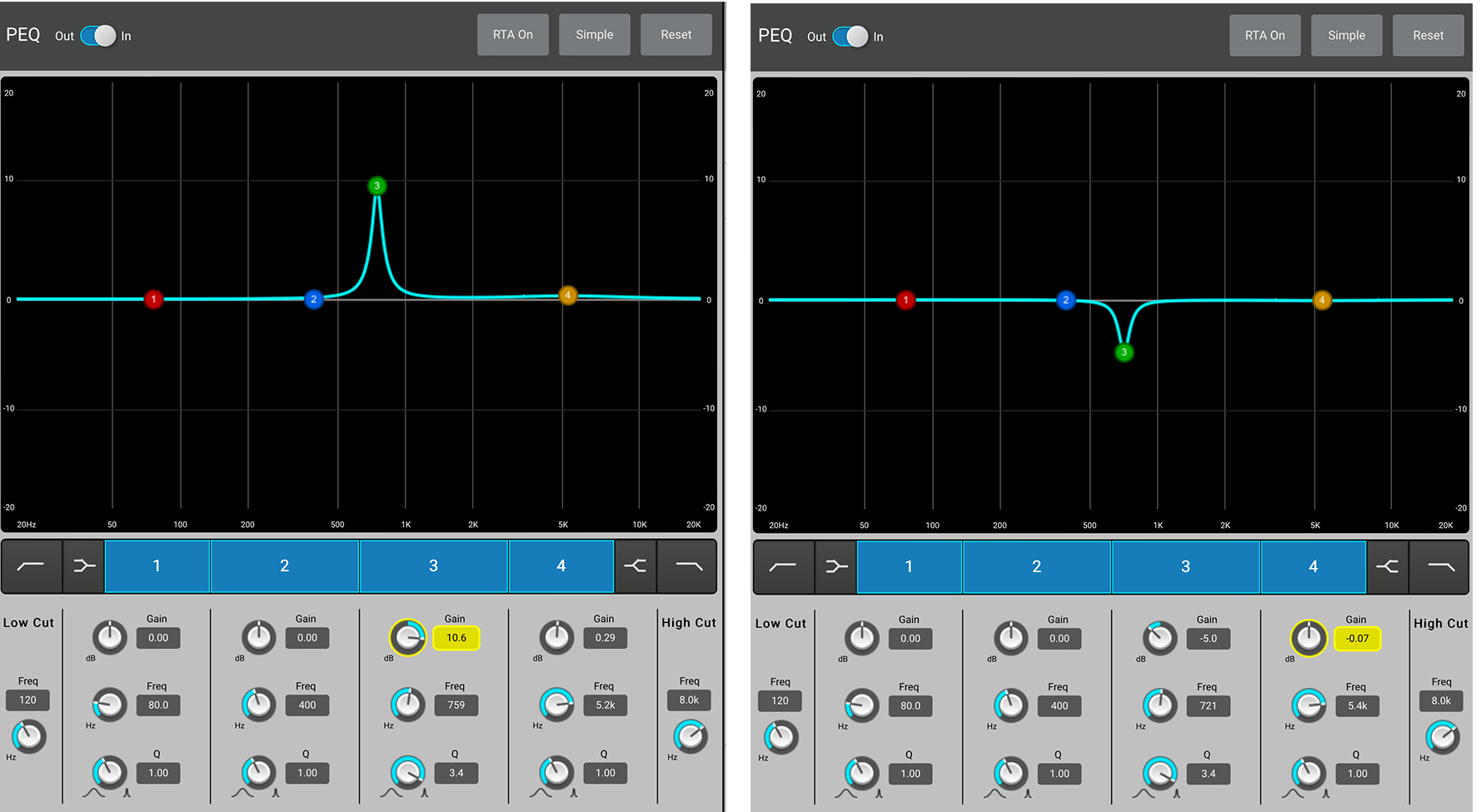The height and width of the screenshot is (812, 1481).
Task: Click Reset button in right panel
Action: tap(1429, 36)
